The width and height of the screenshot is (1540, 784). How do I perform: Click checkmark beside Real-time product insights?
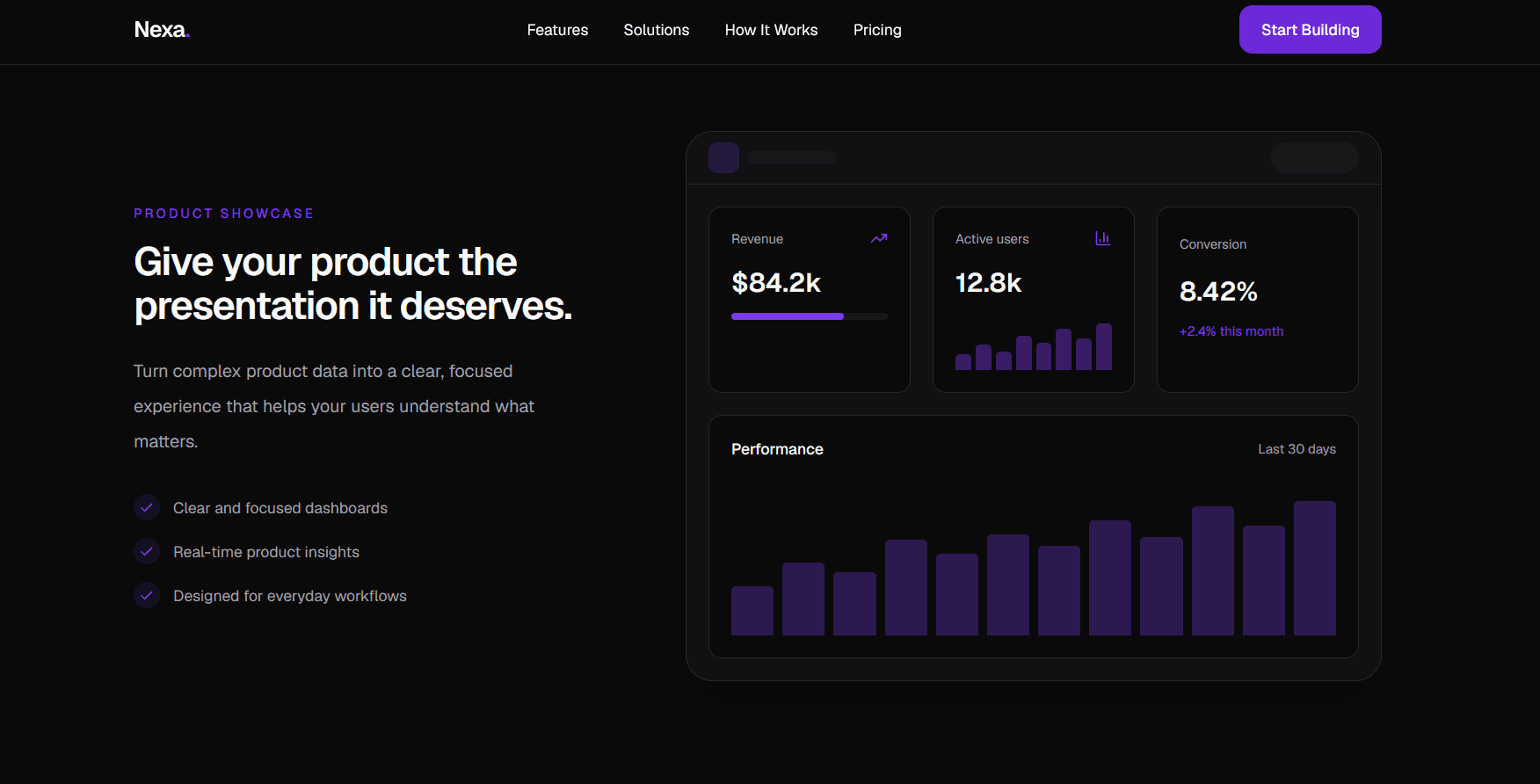[x=147, y=551]
